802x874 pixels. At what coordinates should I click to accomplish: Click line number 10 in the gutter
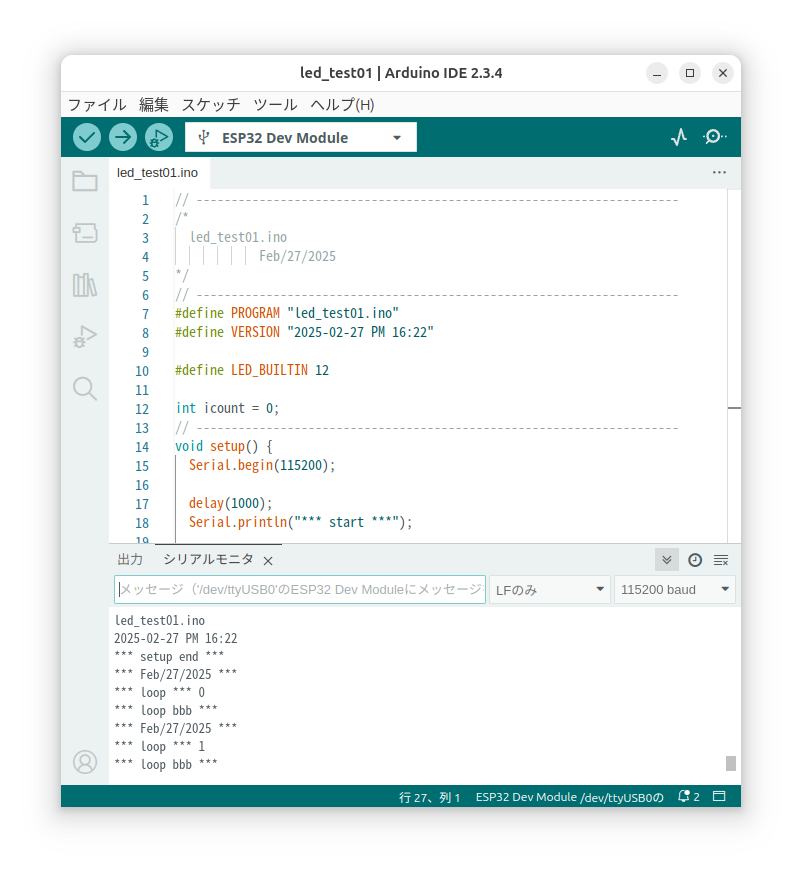[x=142, y=371]
